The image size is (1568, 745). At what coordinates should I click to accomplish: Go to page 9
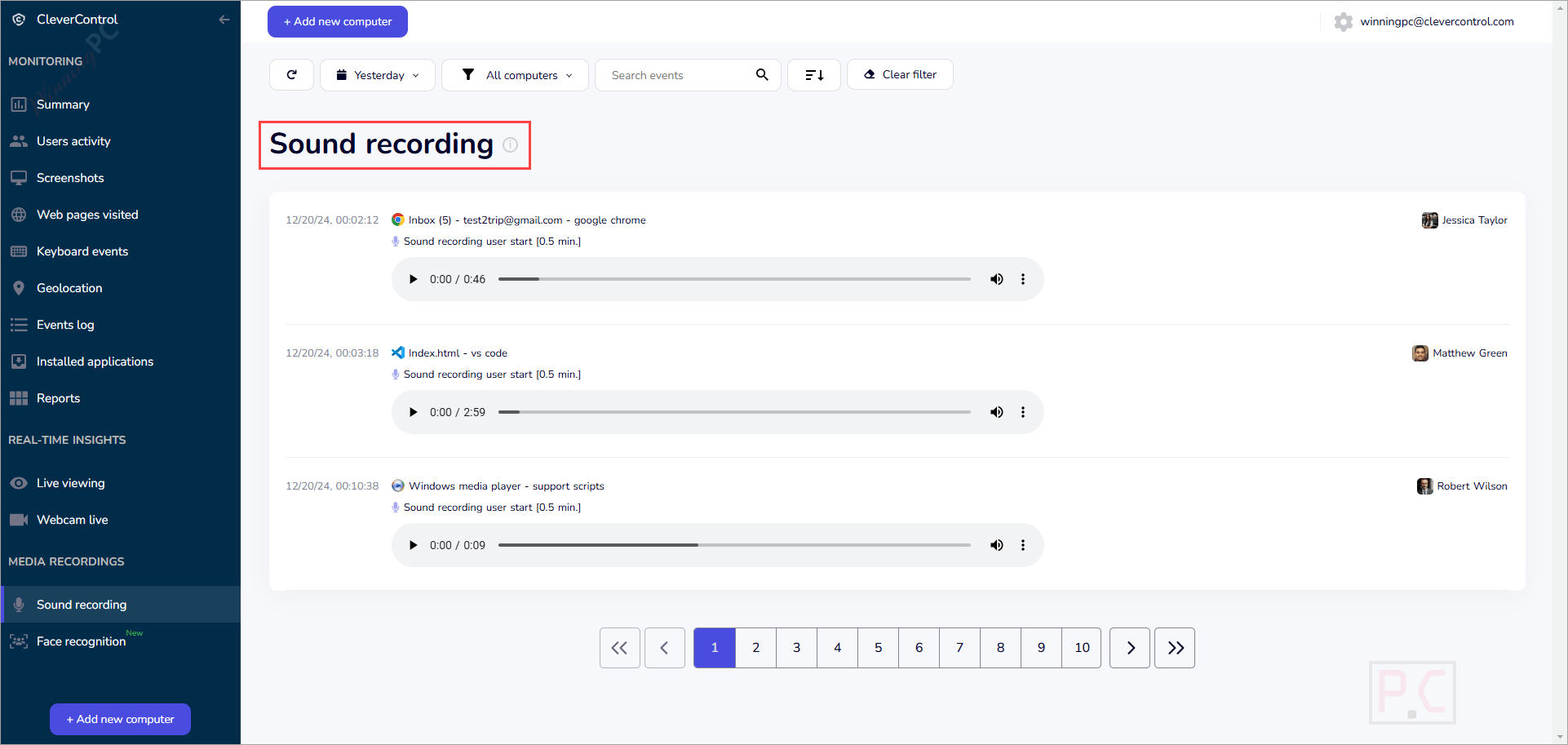click(x=1042, y=648)
